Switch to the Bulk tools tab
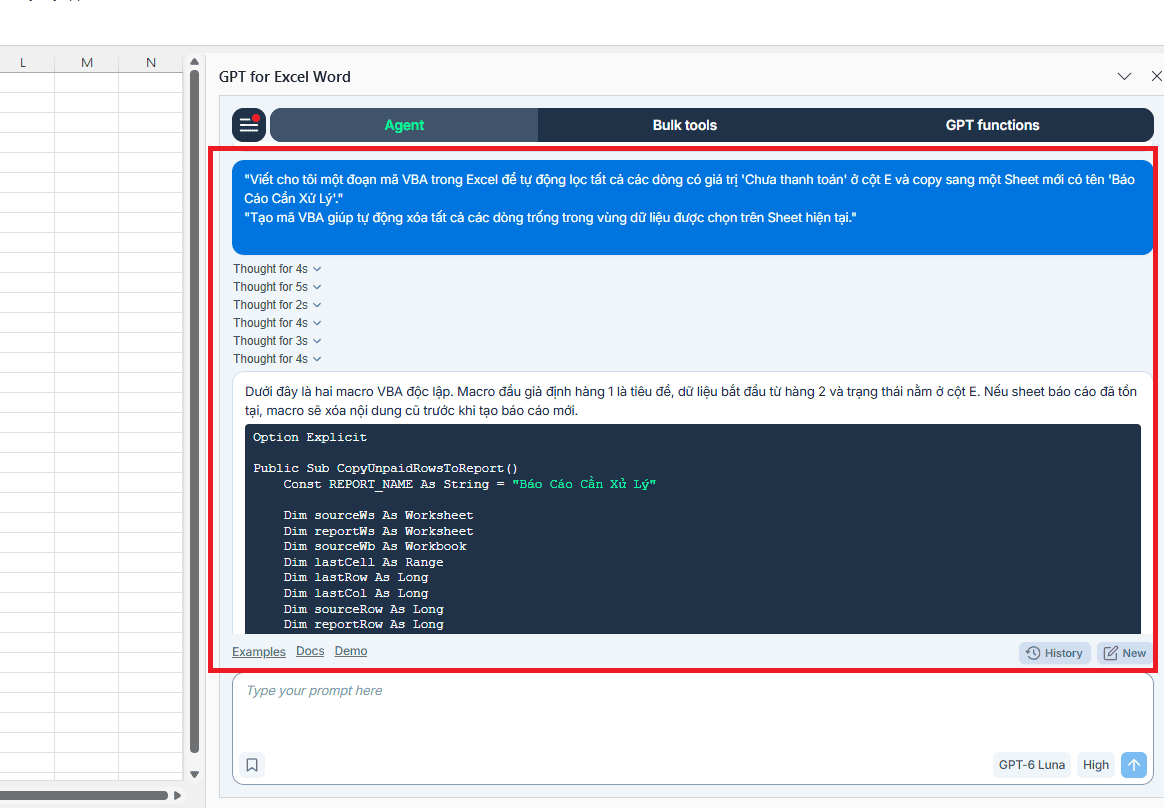 click(684, 125)
